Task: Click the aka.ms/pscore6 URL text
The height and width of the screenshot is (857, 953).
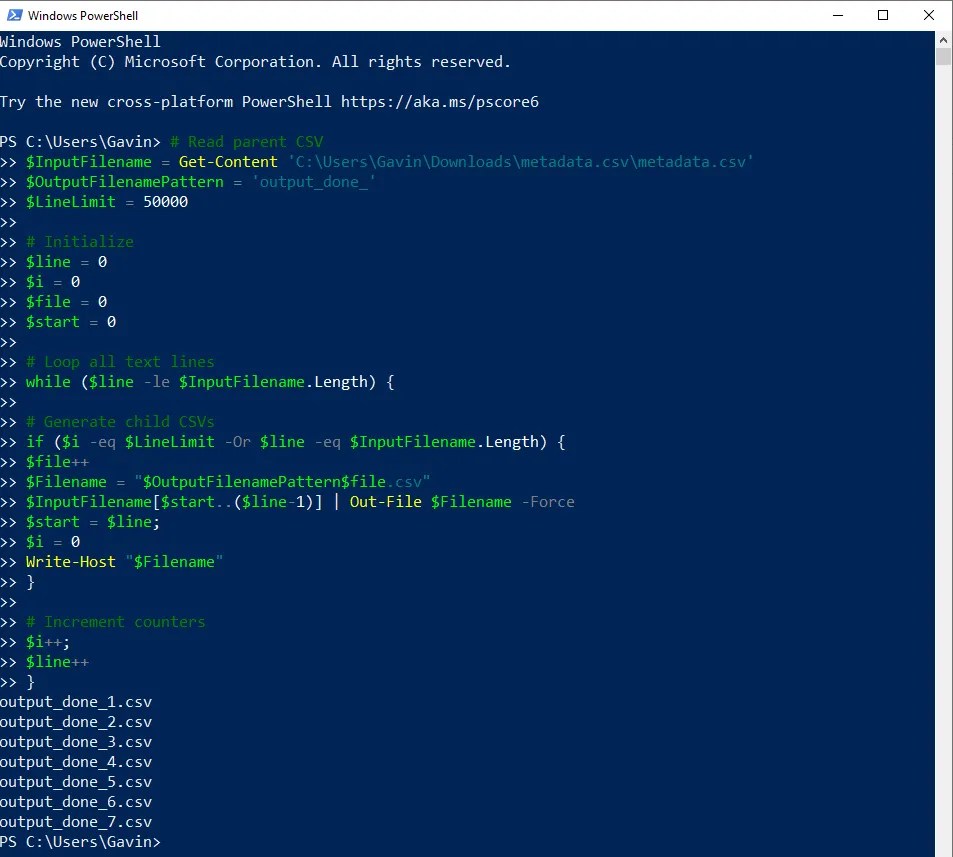Action: tap(442, 101)
